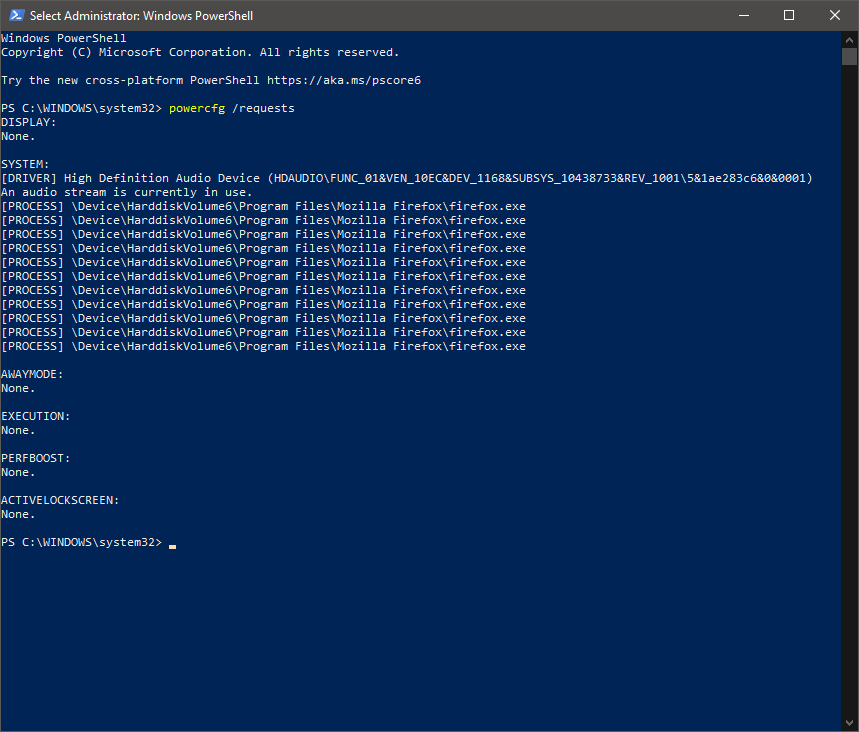
Task: Click the scrollbar down arrow
Action: [849, 723]
